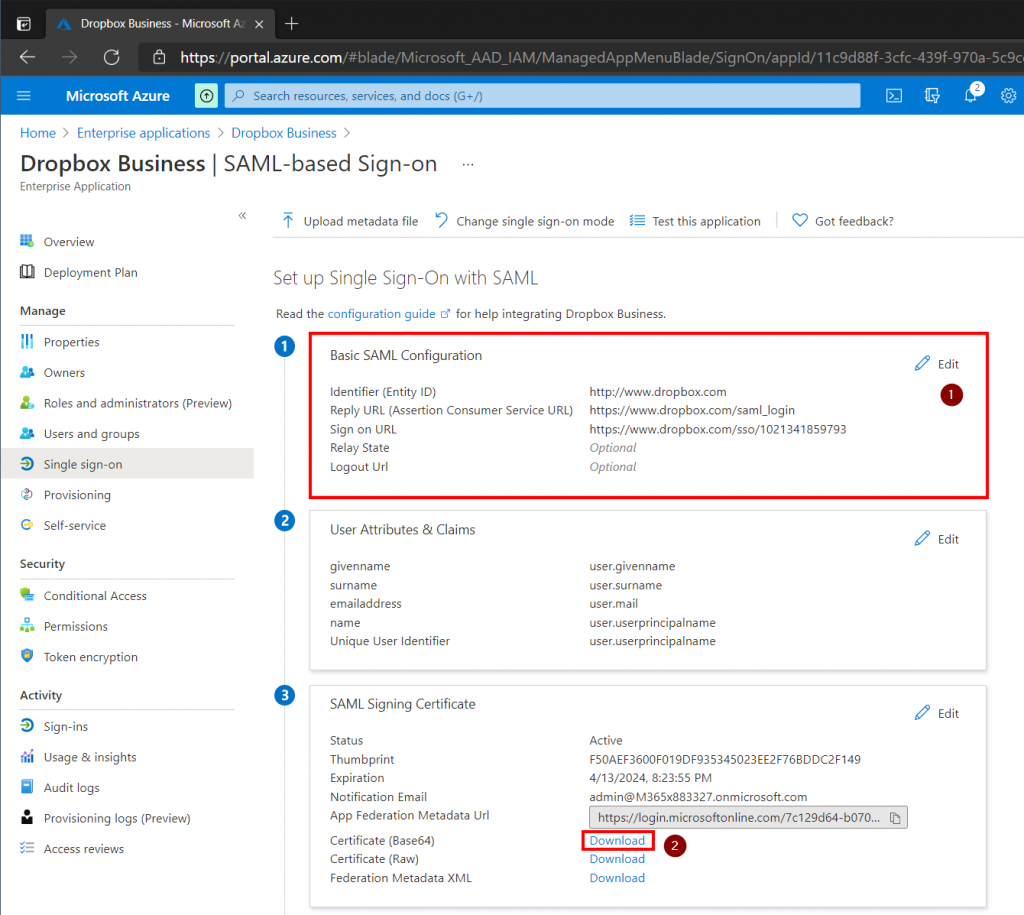Click the Access reviews icon
1024x915 pixels.
point(27,848)
